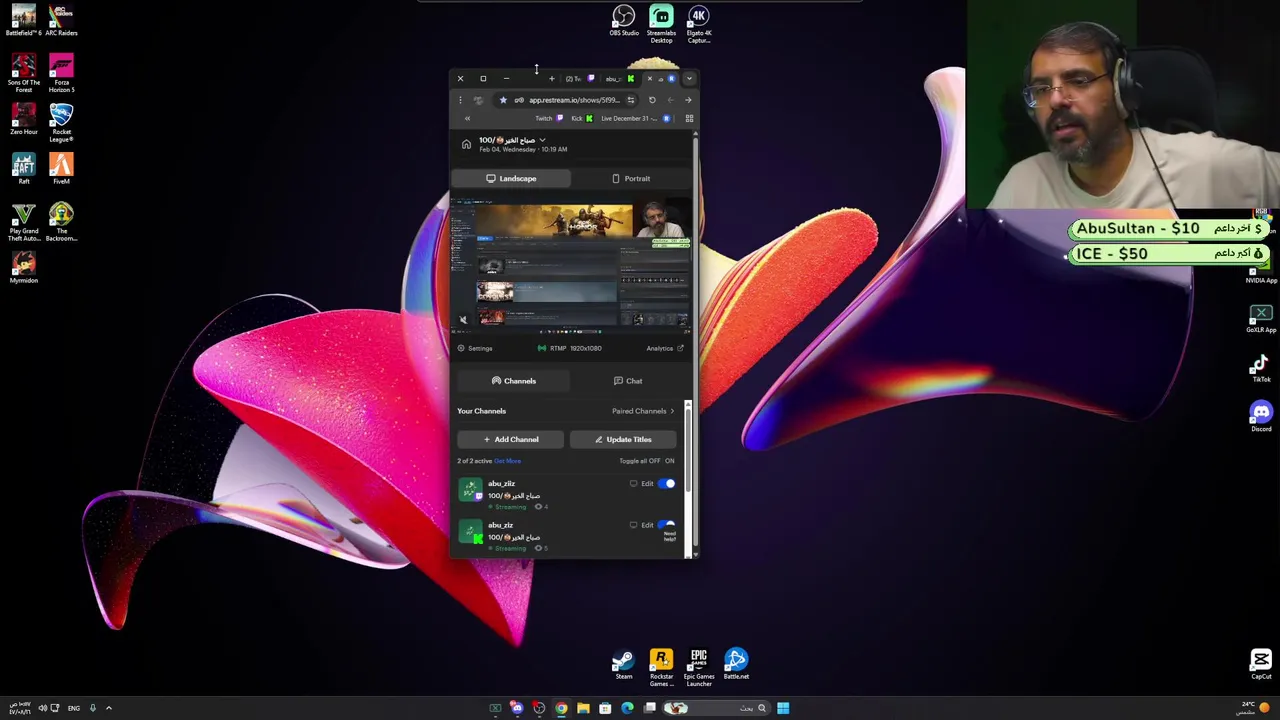Open Restream Settings
Viewport: 1280px width, 720px height.
point(475,348)
